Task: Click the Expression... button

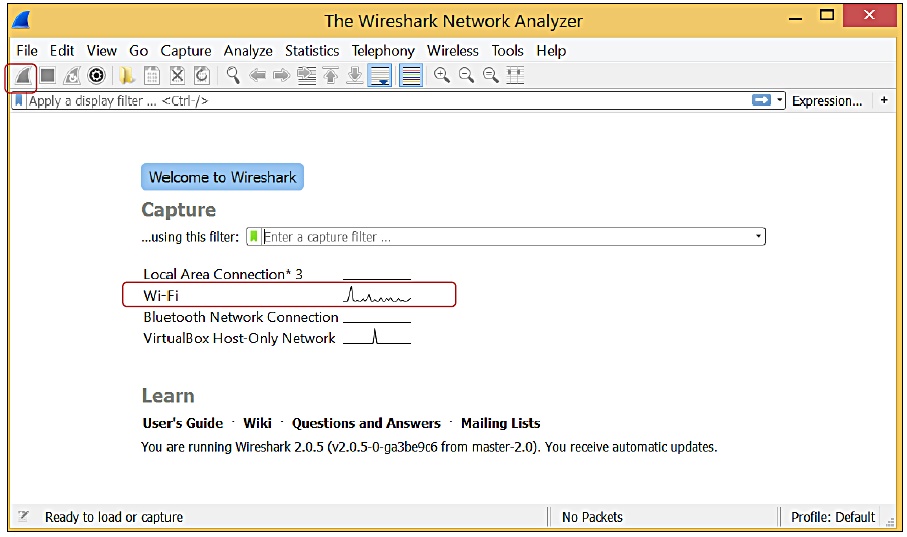Action: (x=826, y=101)
